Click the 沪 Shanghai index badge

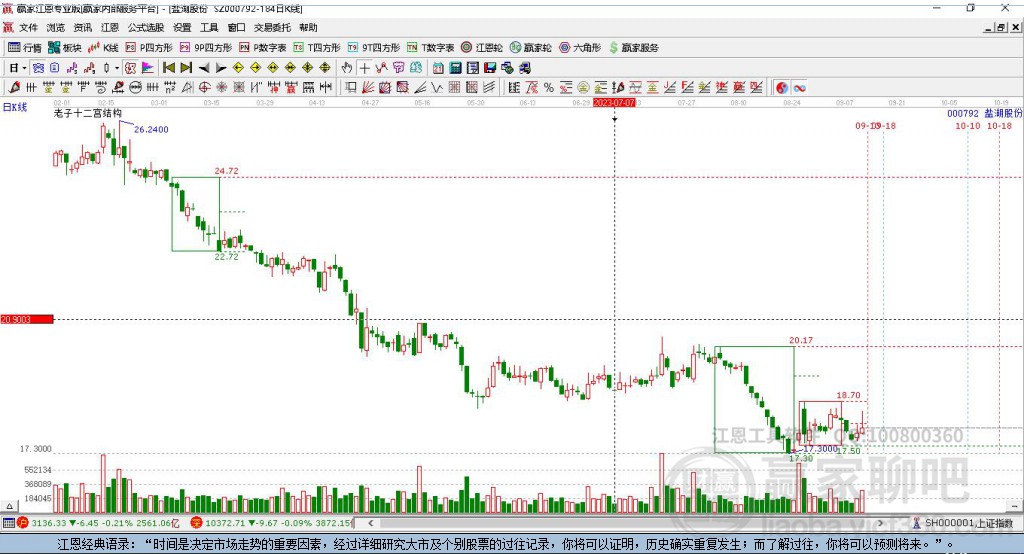pos(23,523)
